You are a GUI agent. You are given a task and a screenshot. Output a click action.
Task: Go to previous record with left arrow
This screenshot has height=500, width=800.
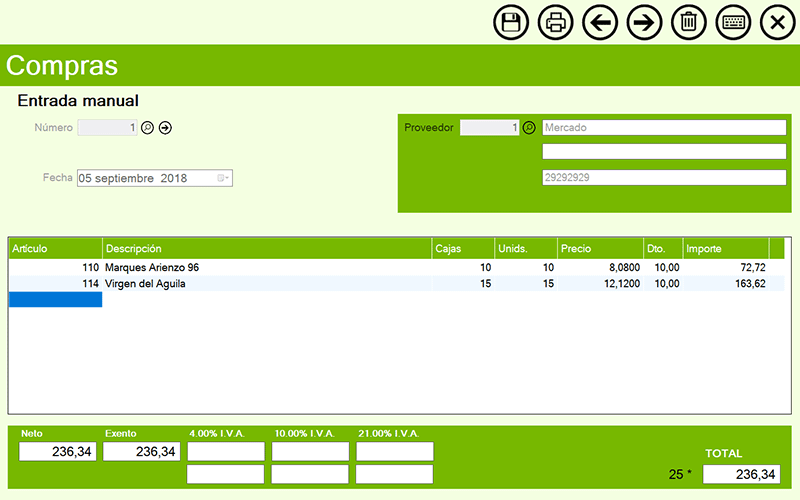click(600, 22)
